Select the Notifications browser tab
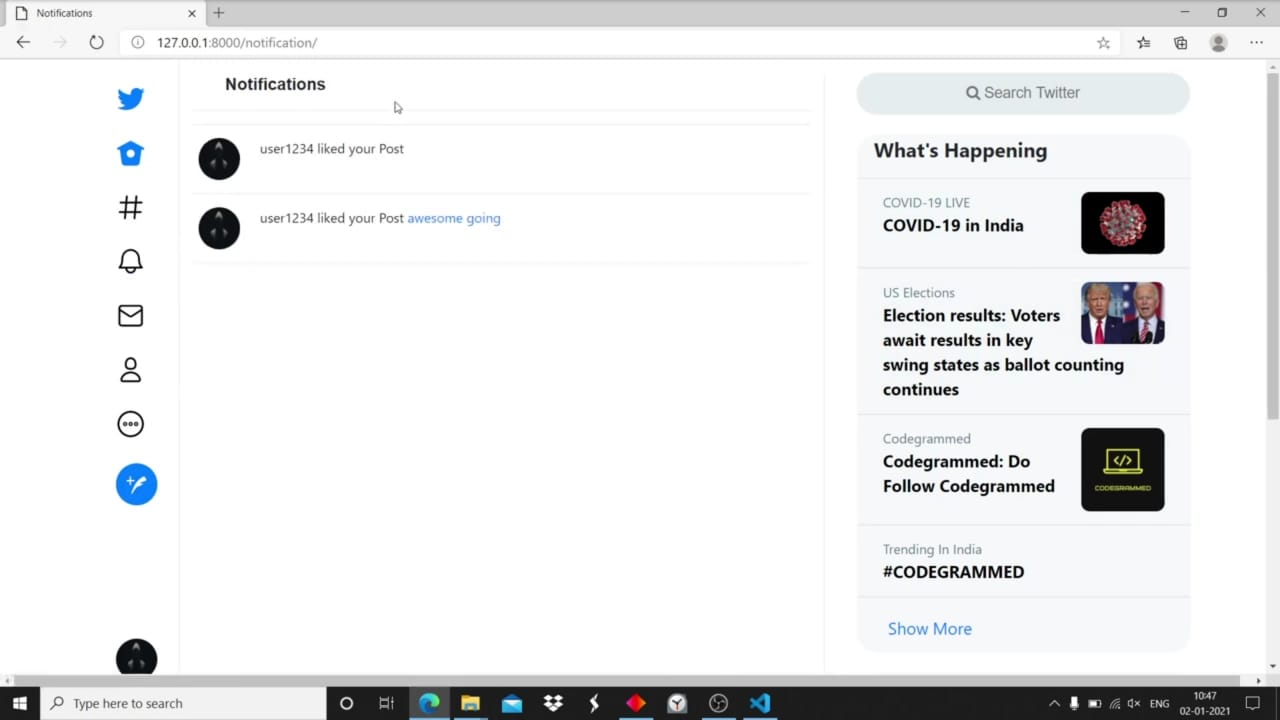 point(103,13)
